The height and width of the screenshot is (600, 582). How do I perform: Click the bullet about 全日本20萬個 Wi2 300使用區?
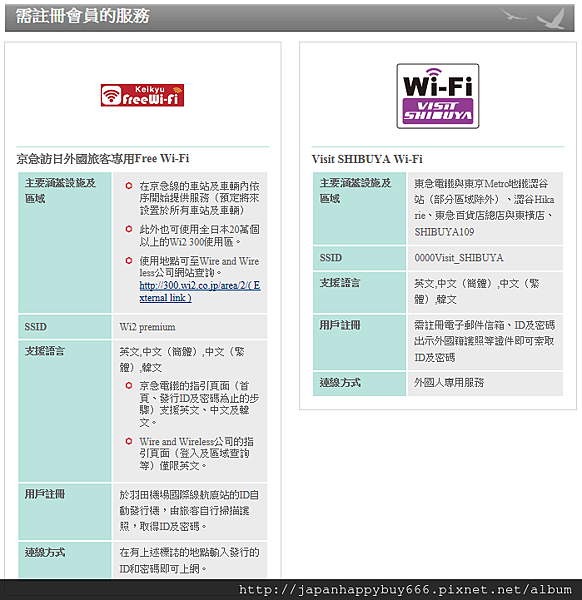(x=199, y=235)
